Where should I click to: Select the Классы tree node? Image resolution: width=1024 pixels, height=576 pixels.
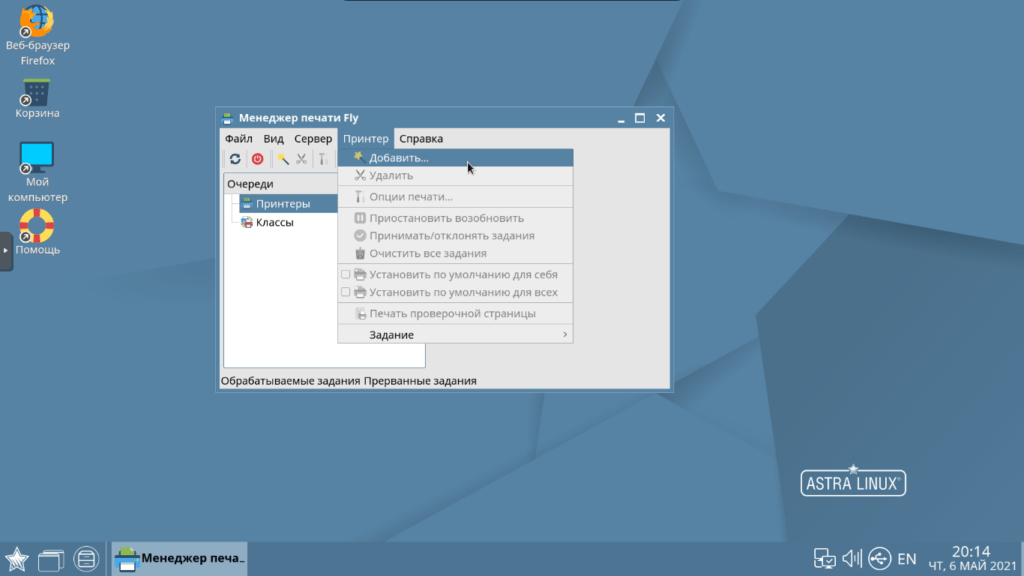coord(274,222)
